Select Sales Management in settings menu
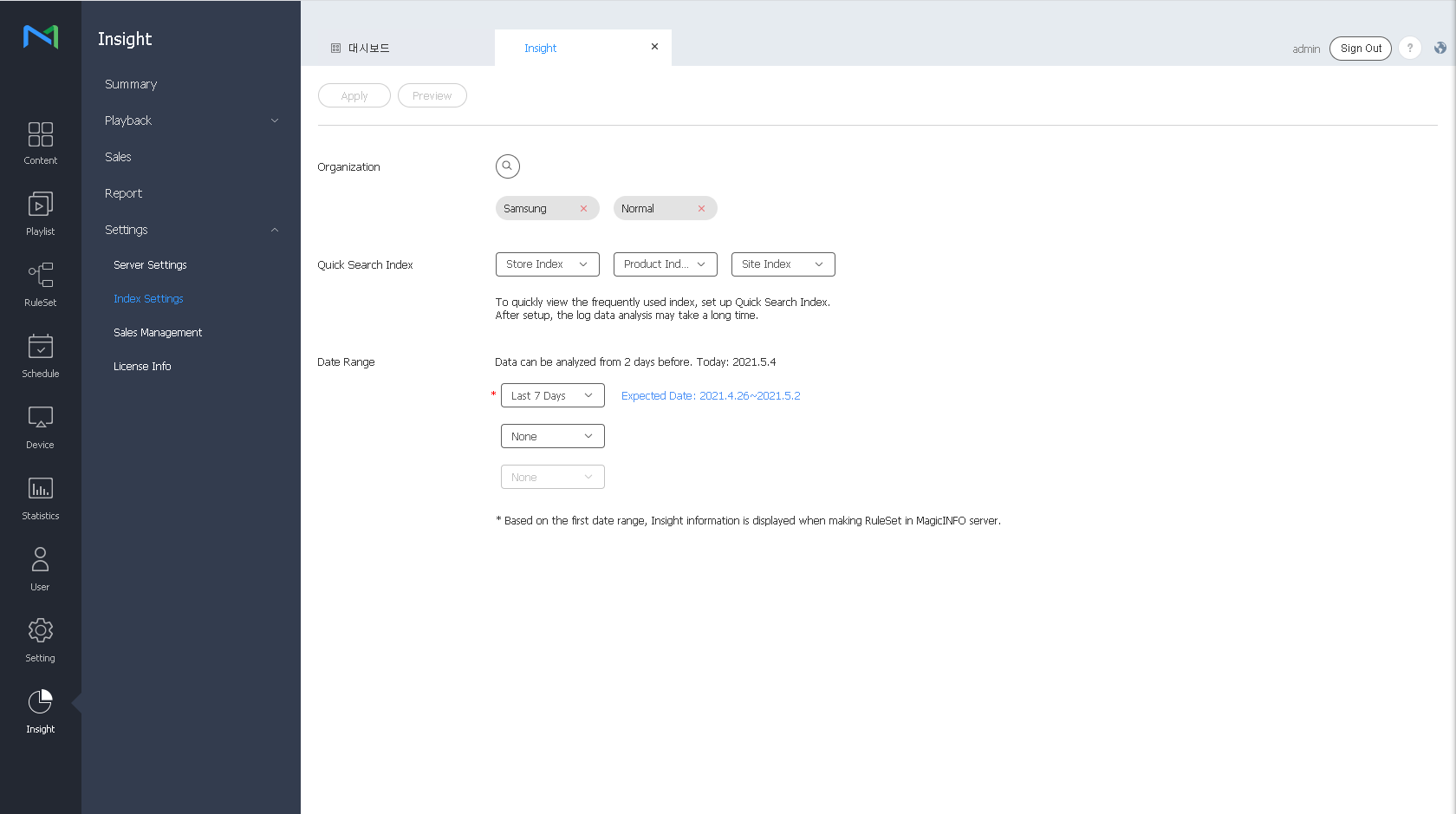1456x814 pixels. [x=158, y=333]
